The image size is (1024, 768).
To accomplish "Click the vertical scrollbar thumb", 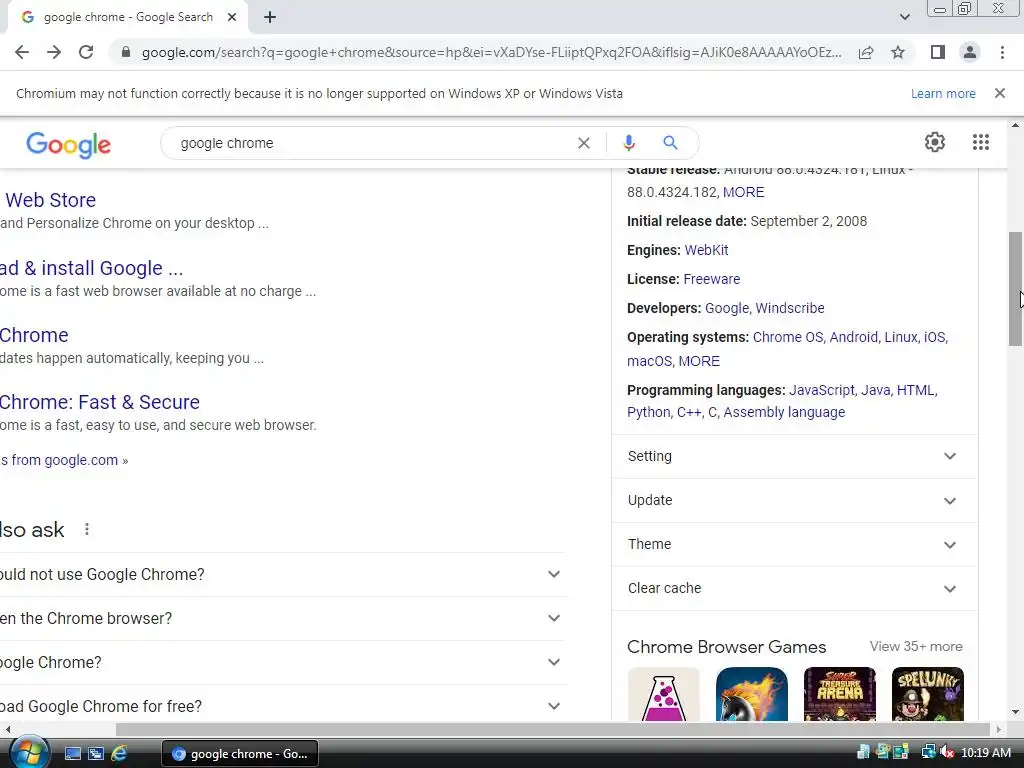I will [x=1015, y=289].
